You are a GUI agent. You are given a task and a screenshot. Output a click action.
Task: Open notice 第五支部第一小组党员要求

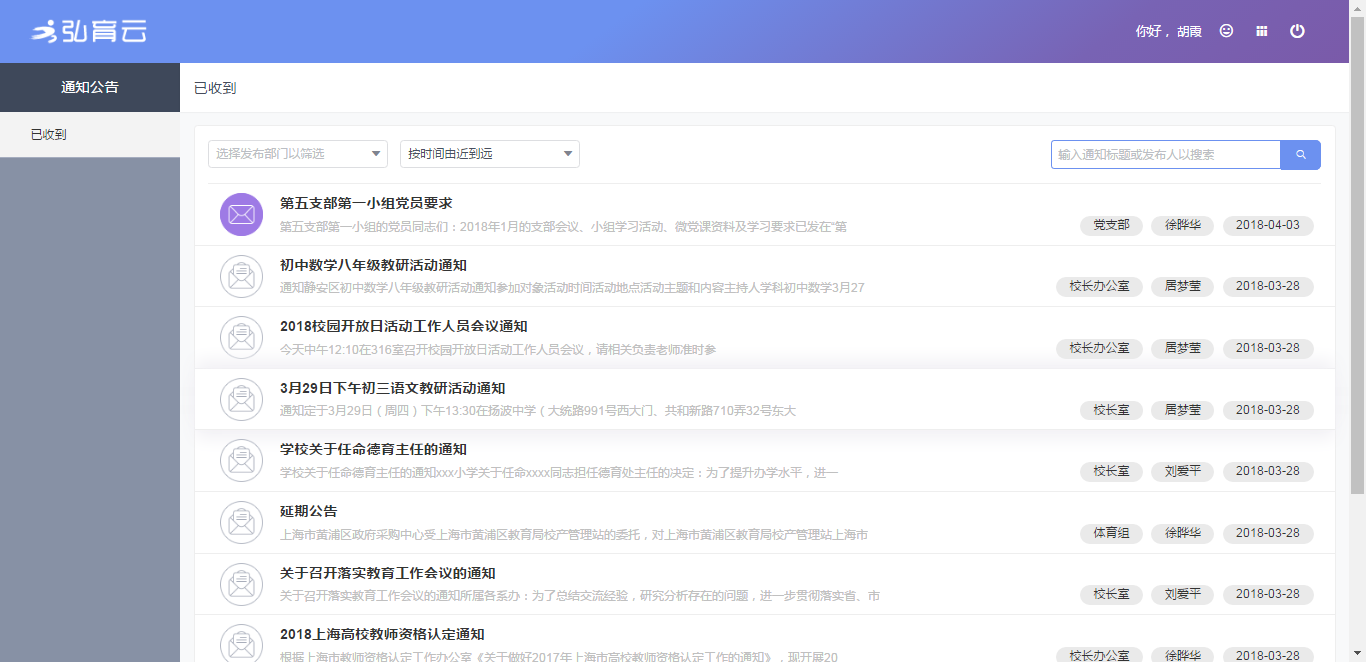[x=366, y=204]
